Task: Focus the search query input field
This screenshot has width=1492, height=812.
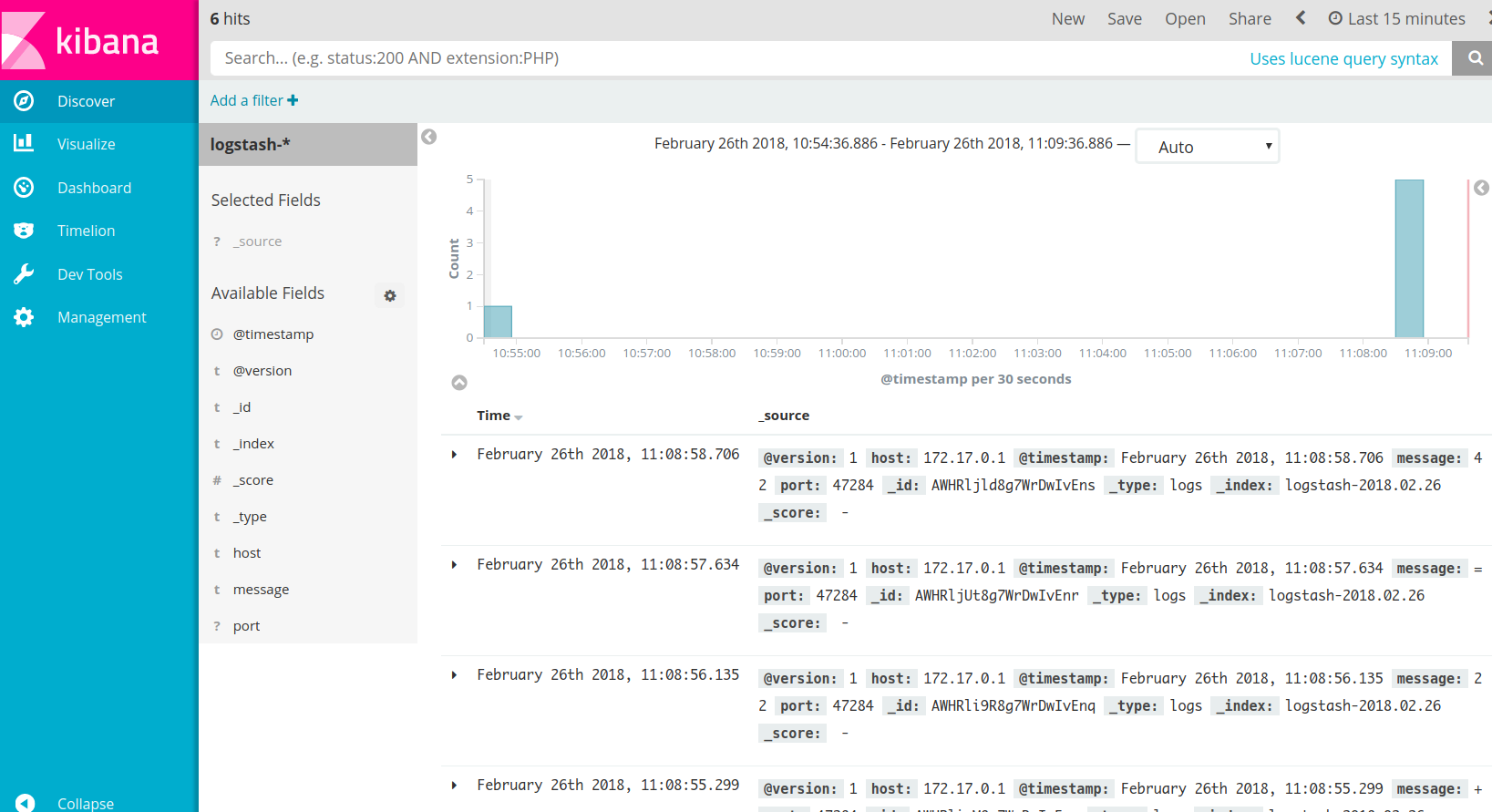Action: coord(729,58)
